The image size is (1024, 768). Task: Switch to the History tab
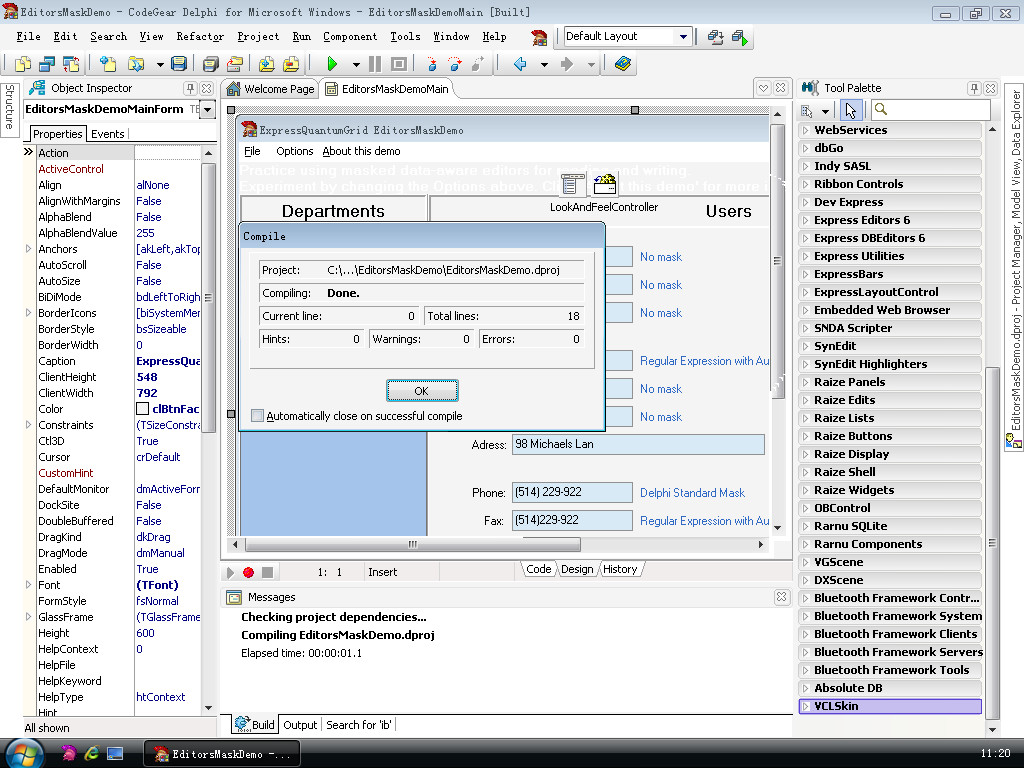pyautogui.click(x=620, y=569)
